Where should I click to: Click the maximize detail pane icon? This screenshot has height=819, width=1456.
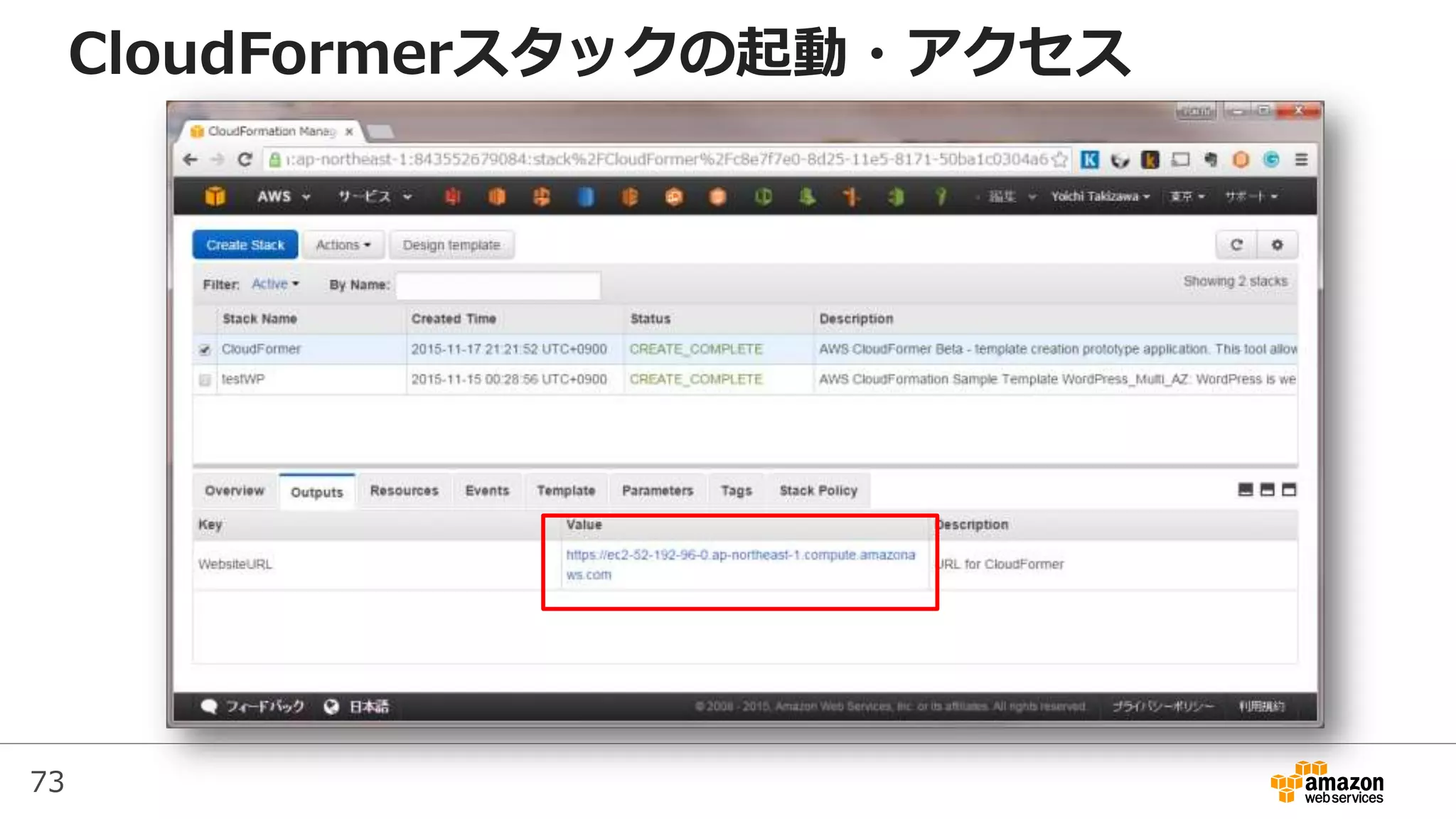tap(1289, 490)
